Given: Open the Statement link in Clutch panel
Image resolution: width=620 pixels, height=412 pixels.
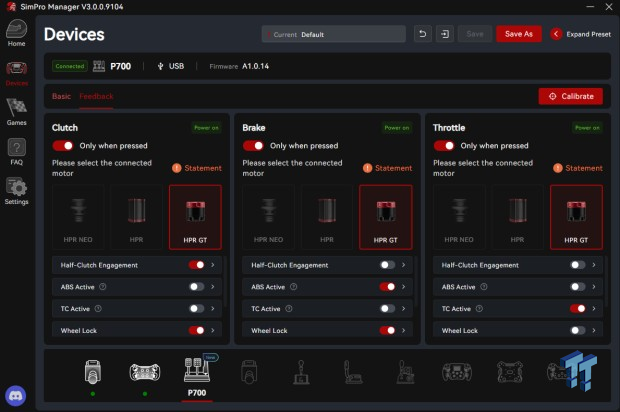Looking at the screenshot, I should click(x=203, y=168).
